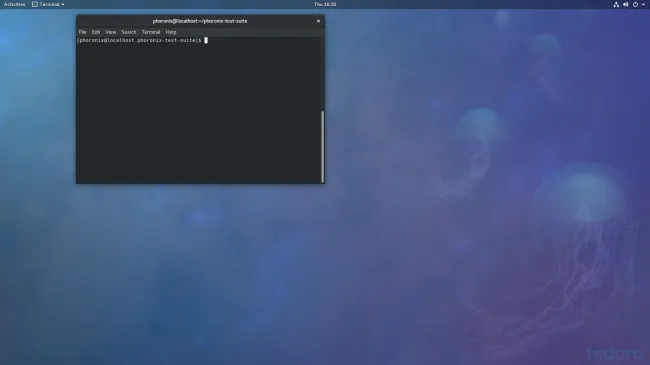The width and height of the screenshot is (650, 365).
Task: Click the power icon in system tray
Action: pos(635,5)
